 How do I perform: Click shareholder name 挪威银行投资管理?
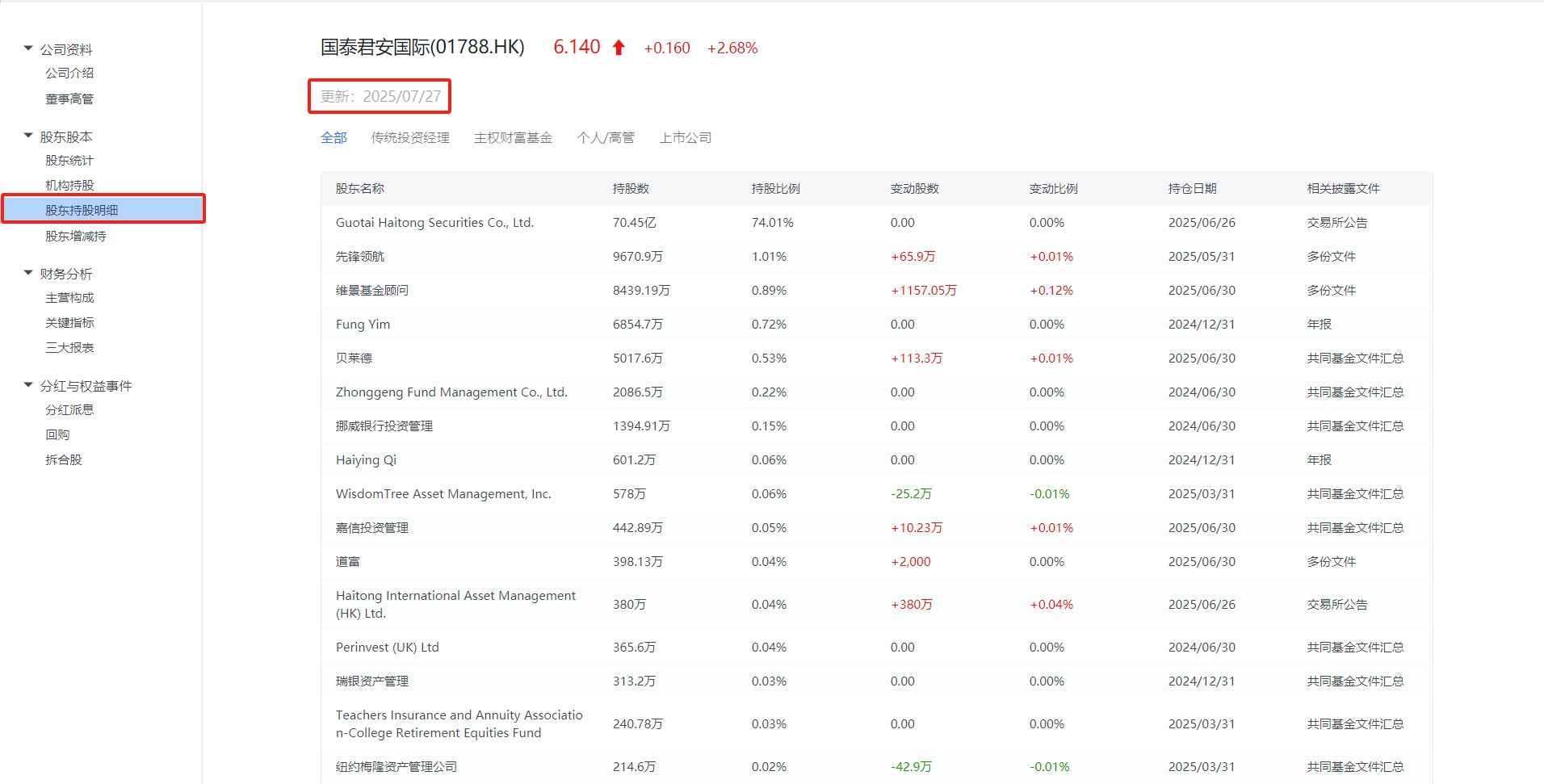(384, 426)
